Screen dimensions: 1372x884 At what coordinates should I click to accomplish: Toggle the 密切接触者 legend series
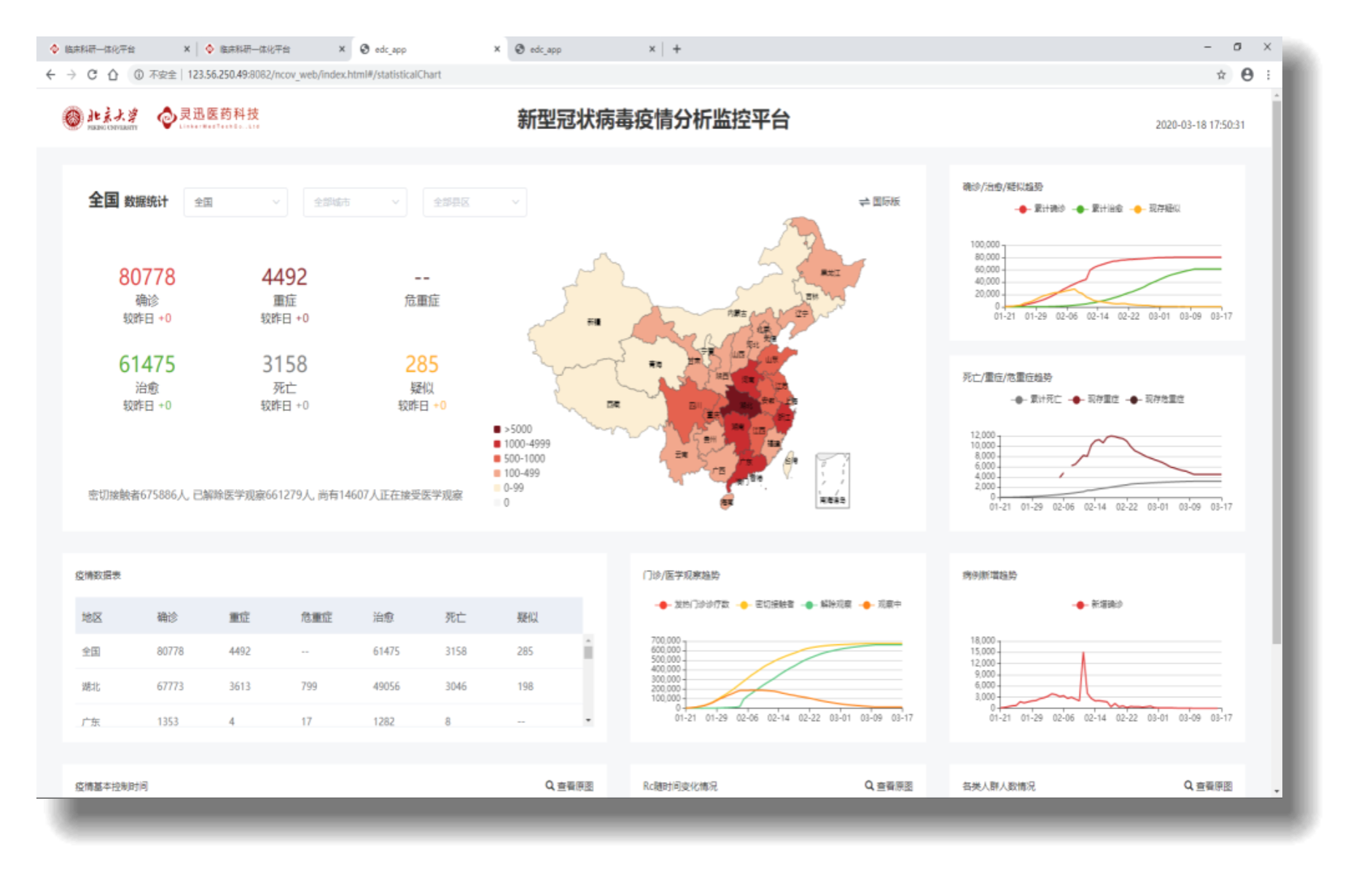pyautogui.click(x=766, y=605)
